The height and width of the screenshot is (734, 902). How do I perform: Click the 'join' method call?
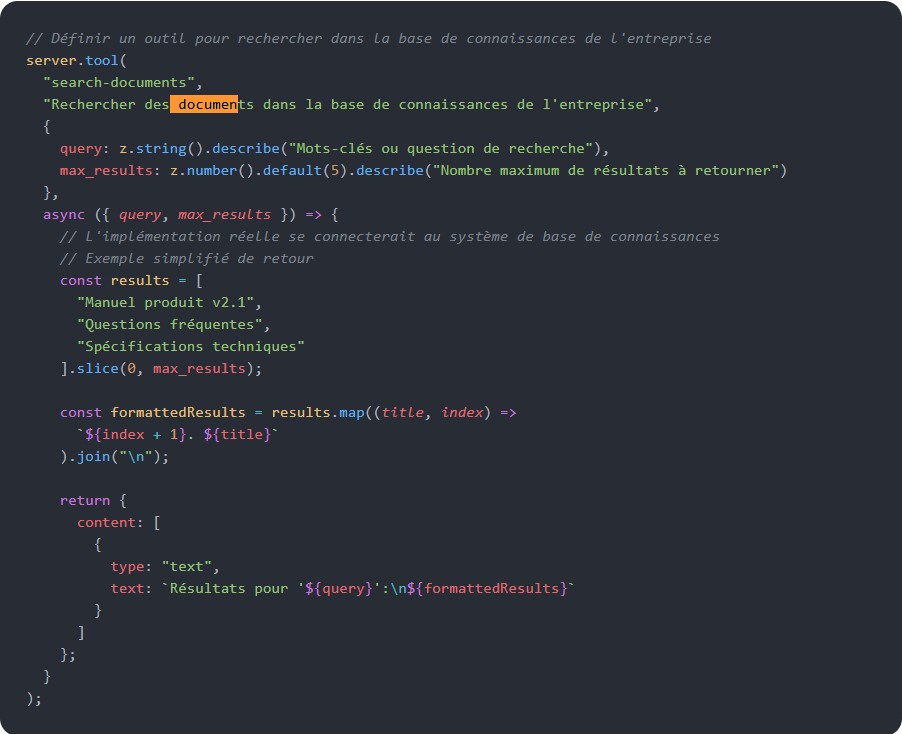[x=93, y=457]
